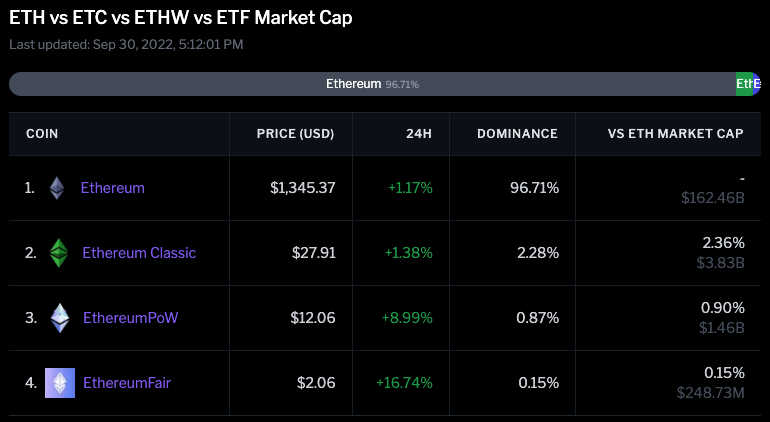
Task: Click EthereumFair 24H change +16.74%
Action: pos(404,382)
